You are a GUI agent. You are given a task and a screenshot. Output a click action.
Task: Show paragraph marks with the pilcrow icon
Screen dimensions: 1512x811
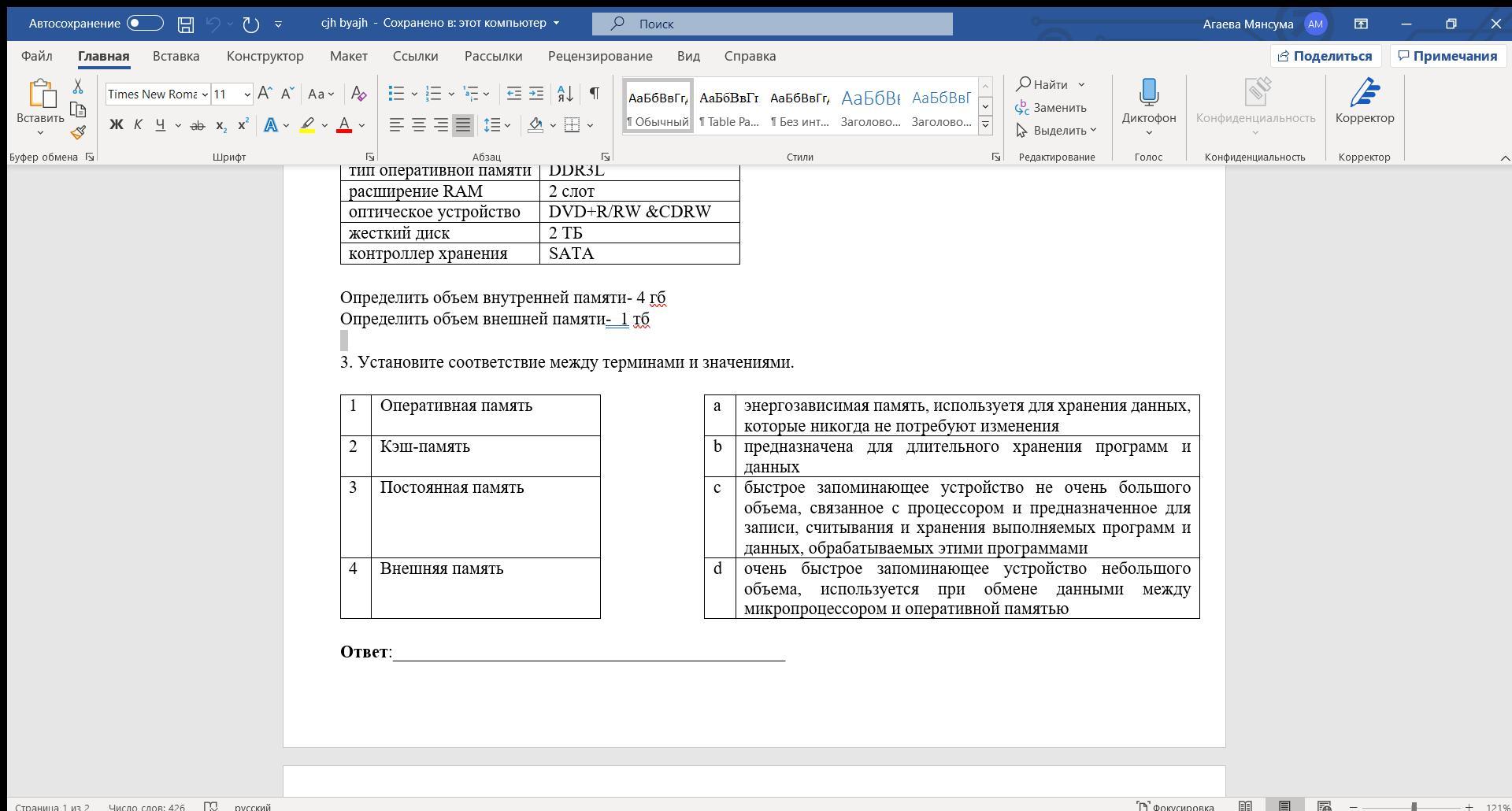[595, 94]
